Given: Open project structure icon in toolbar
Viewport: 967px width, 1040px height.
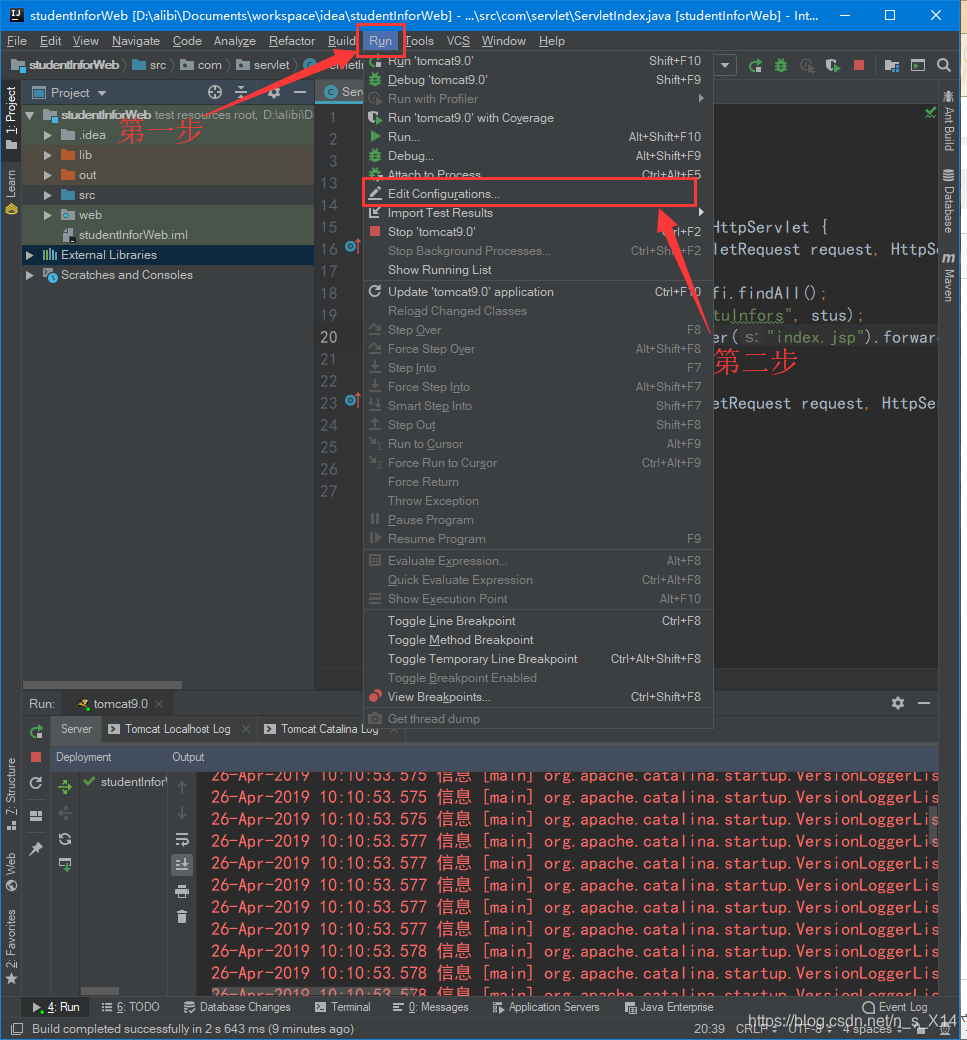Looking at the screenshot, I should (892, 66).
